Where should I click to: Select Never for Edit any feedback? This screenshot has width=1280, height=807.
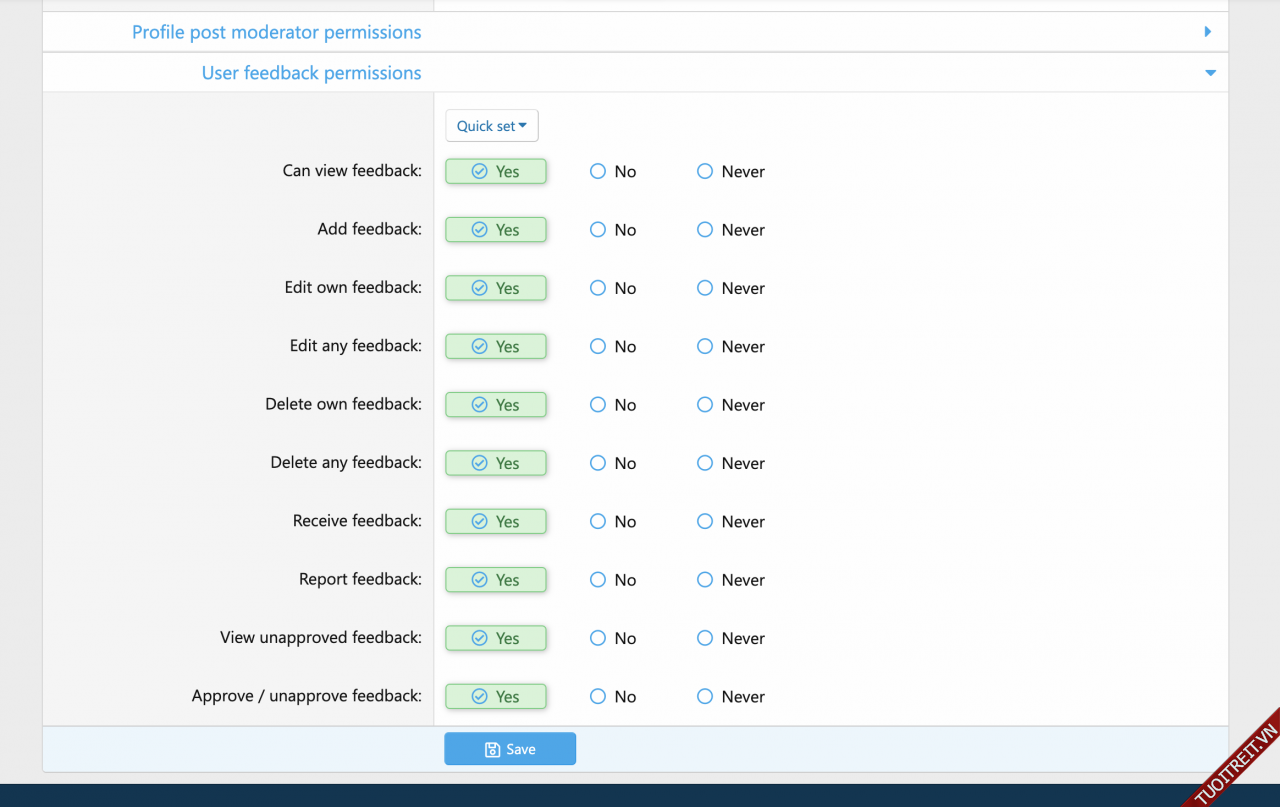[x=705, y=346]
